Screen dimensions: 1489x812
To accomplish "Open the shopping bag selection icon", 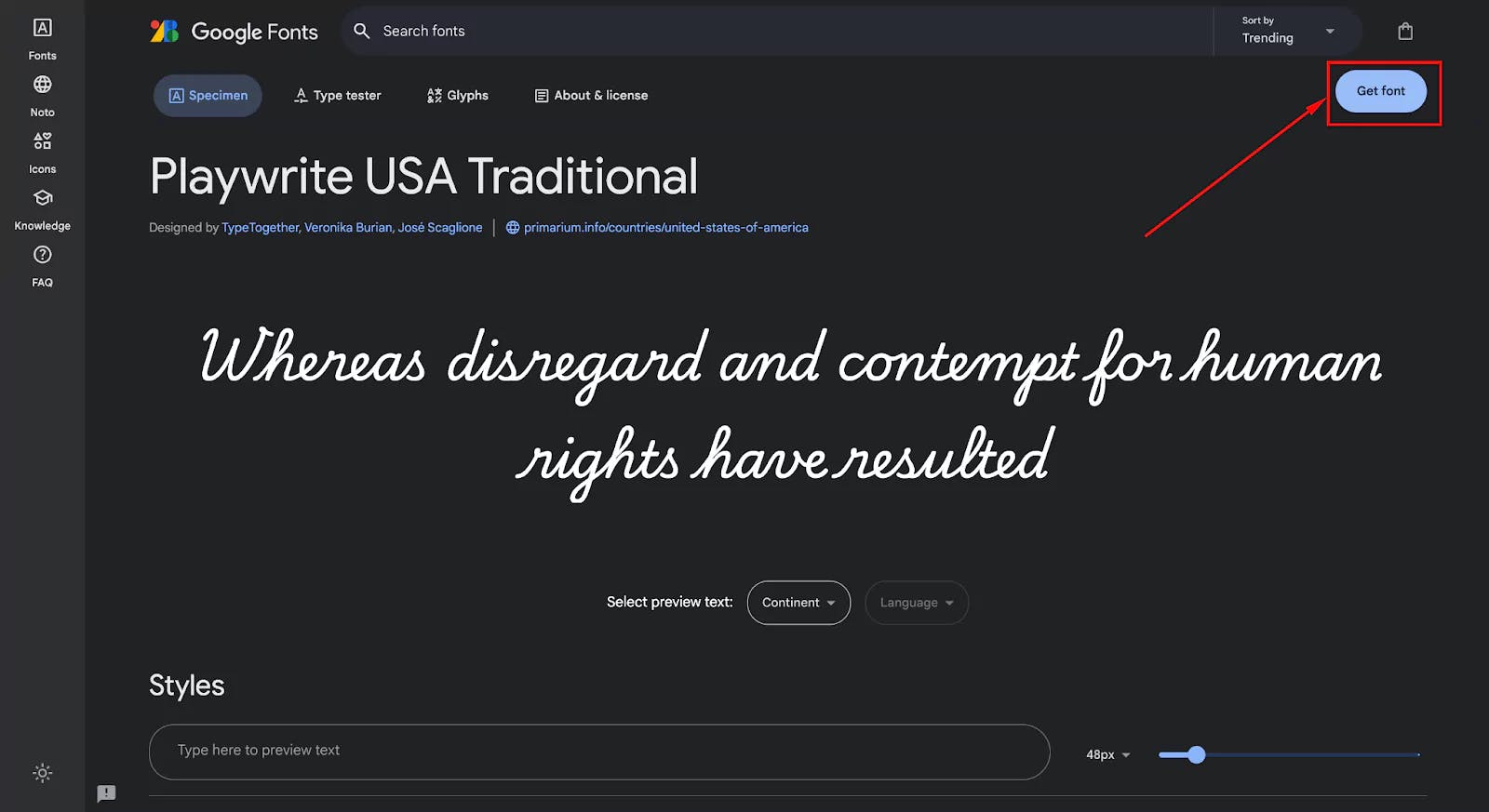I will (x=1405, y=32).
